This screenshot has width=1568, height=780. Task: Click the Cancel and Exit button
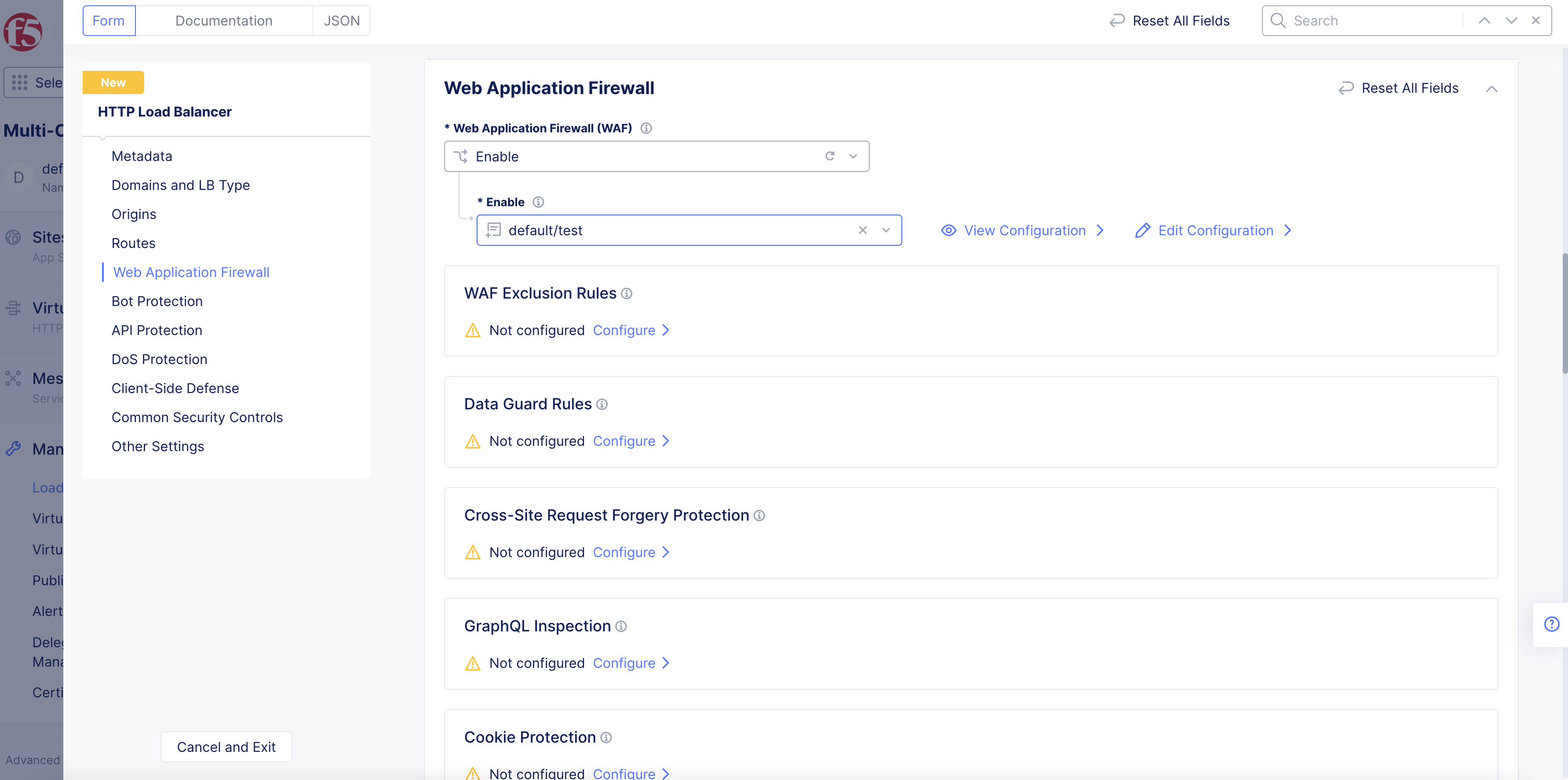(x=226, y=747)
